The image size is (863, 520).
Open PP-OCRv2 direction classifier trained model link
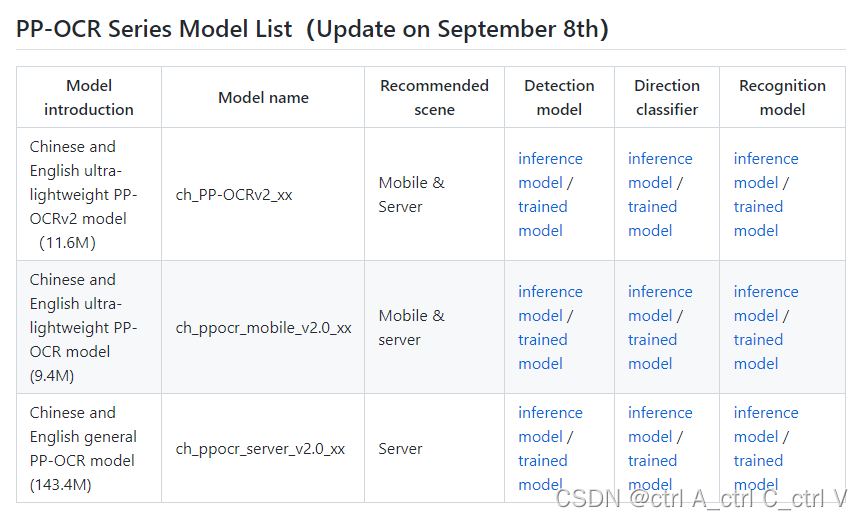[652, 218]
